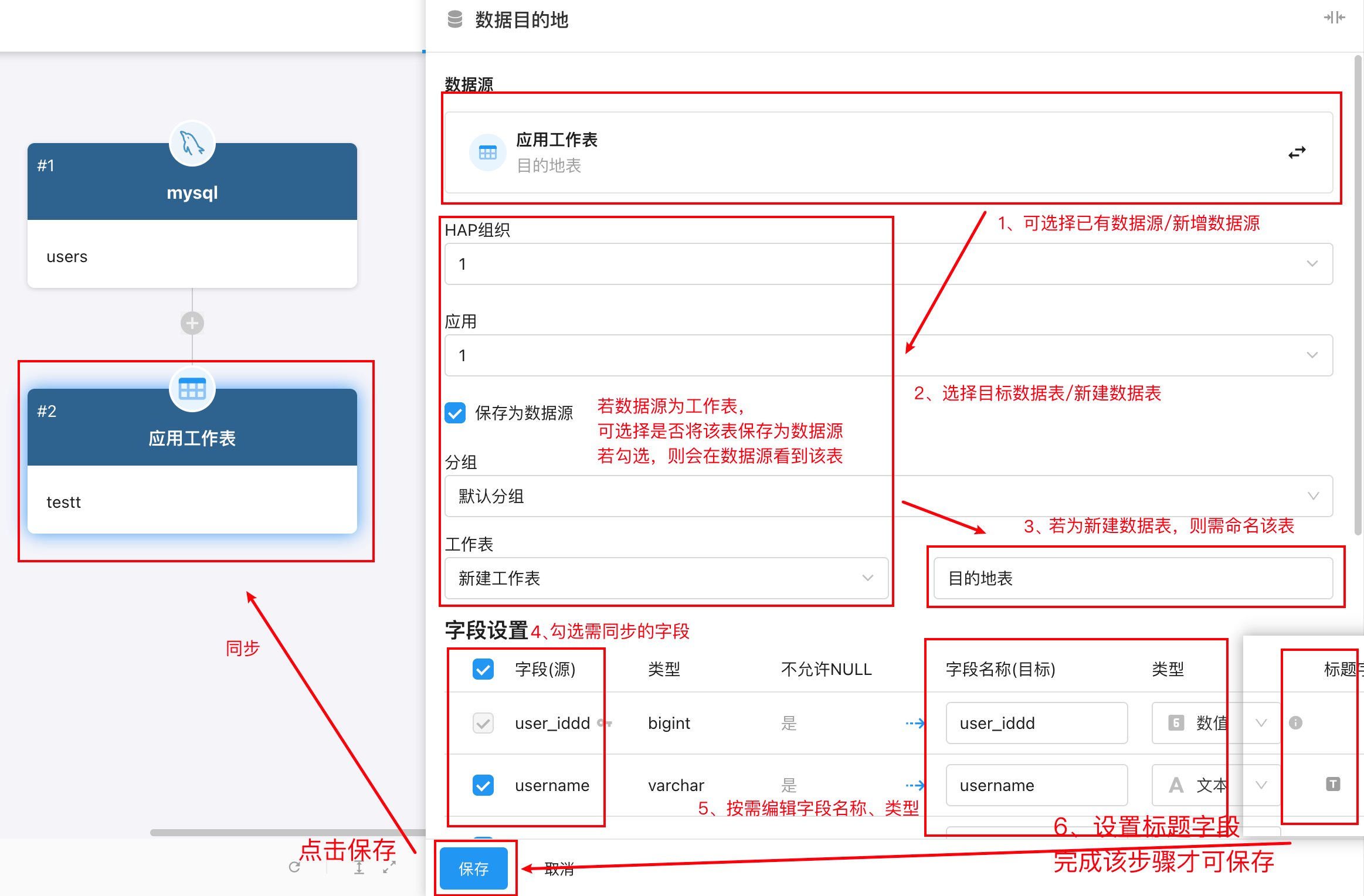Click the plus icon between the two nodes
The width and height of the screenshot is (1364, 896).
192,323
